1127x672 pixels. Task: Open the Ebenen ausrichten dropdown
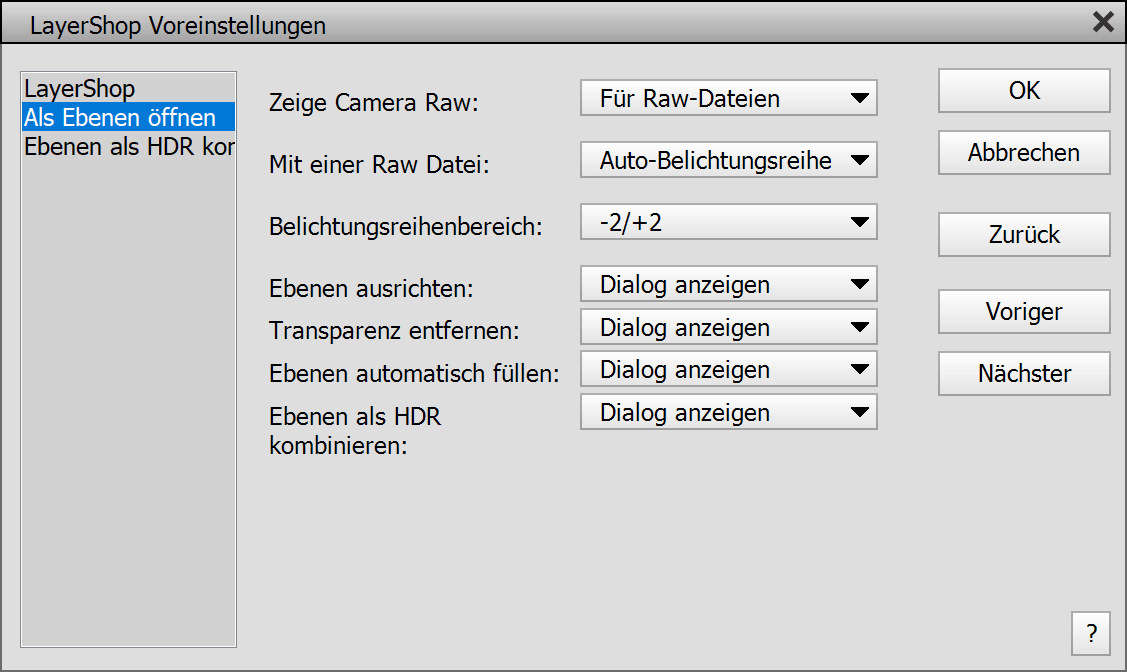coord(728,285)
